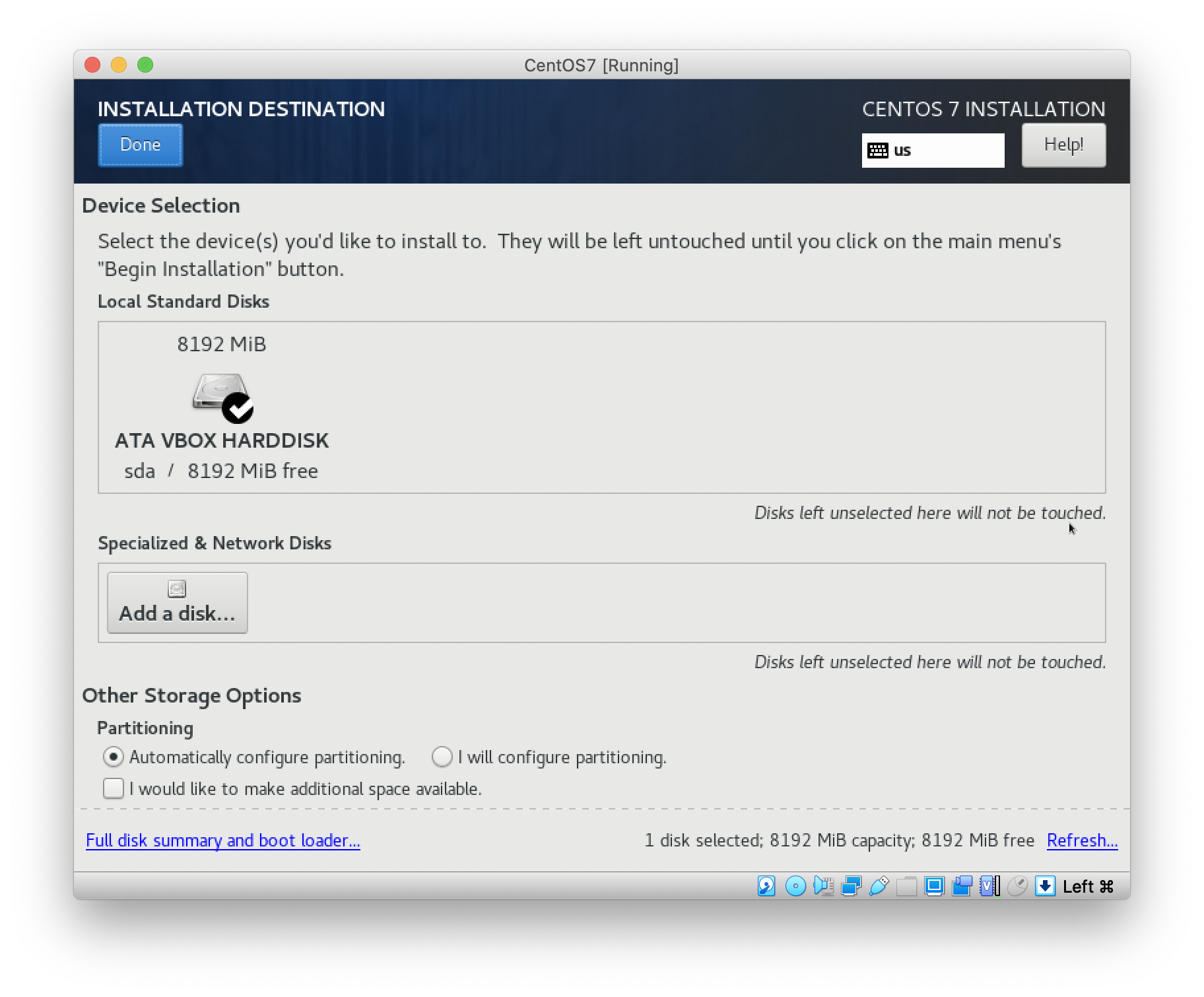Close the CentOS7 VM window
Image resolution: width=1204 pixels, height=997 pixels.
coord(92,65)
